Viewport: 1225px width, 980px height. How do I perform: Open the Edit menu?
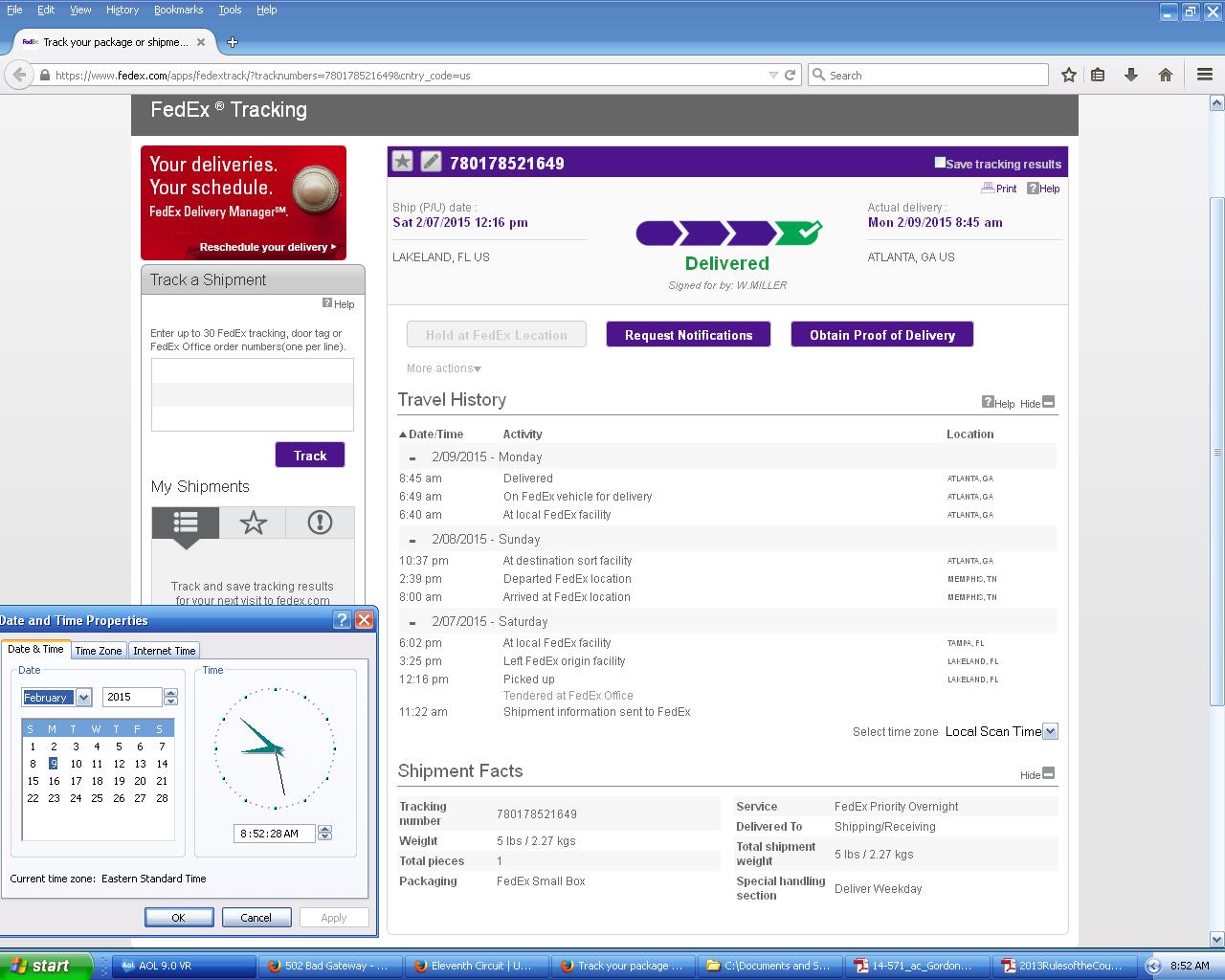tap(46, 10)
